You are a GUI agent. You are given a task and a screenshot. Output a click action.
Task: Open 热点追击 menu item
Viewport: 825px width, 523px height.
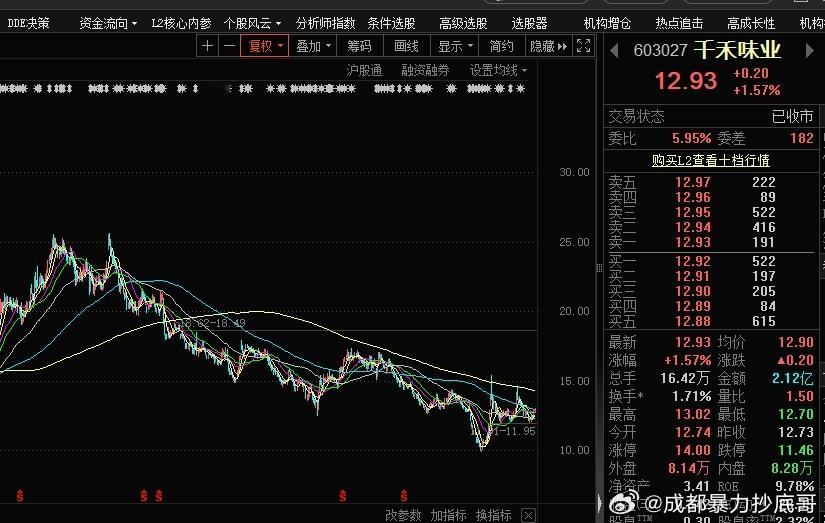pos(679,23)
